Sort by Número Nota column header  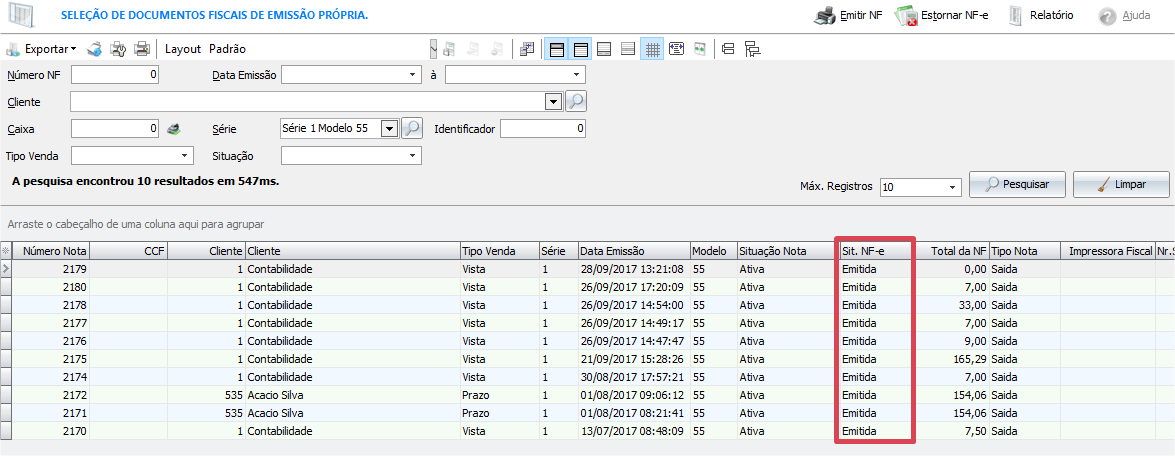51,251
